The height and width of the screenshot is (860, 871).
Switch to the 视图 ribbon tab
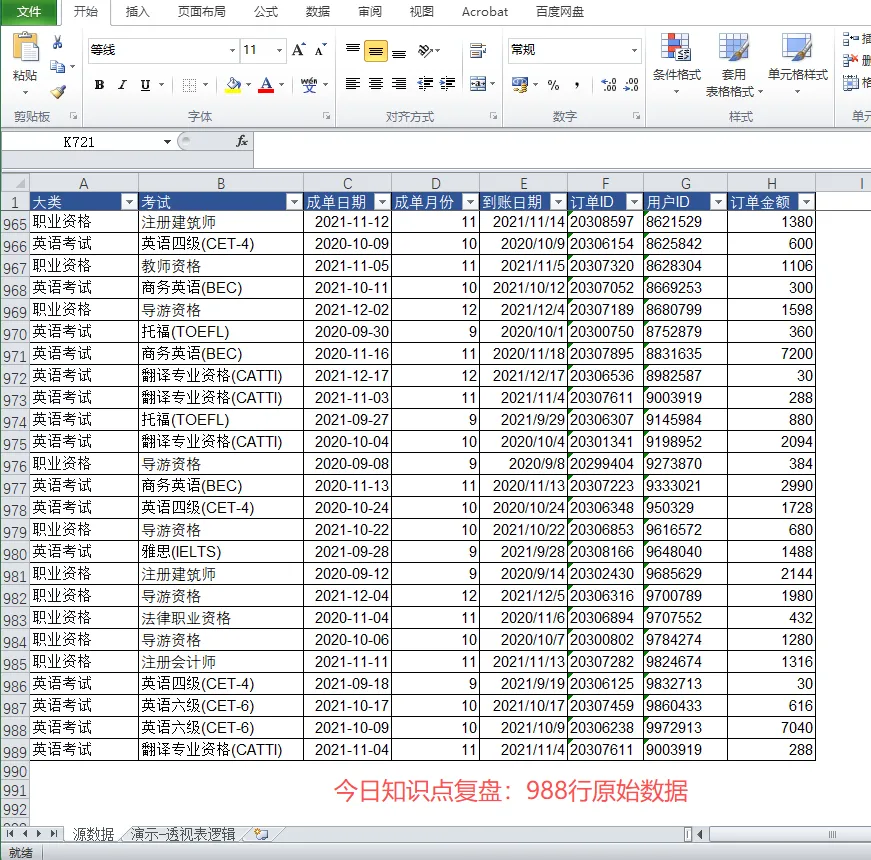[x=421, y=12]
